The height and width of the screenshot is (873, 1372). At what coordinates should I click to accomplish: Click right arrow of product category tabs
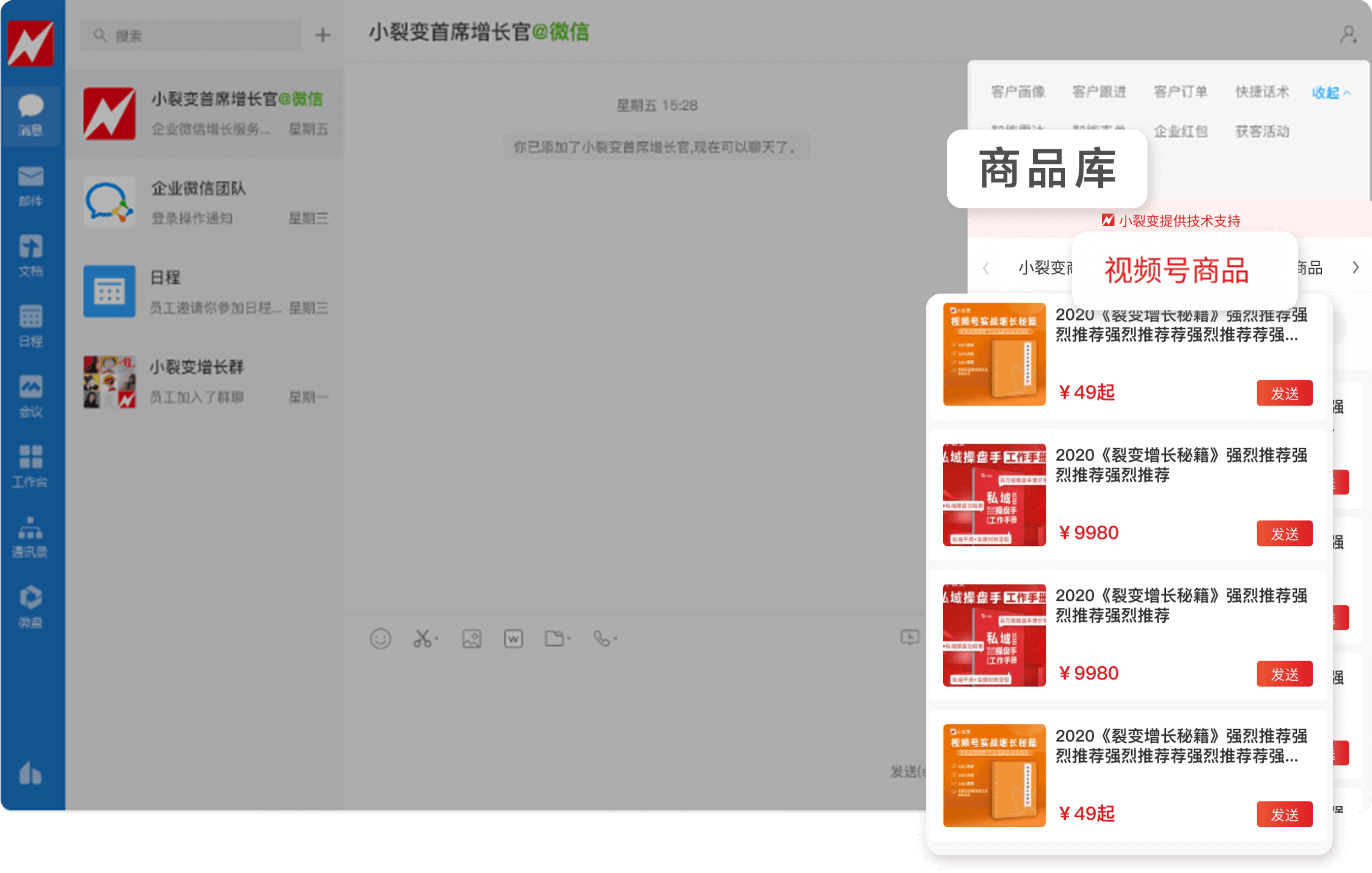coord(1355,268)
